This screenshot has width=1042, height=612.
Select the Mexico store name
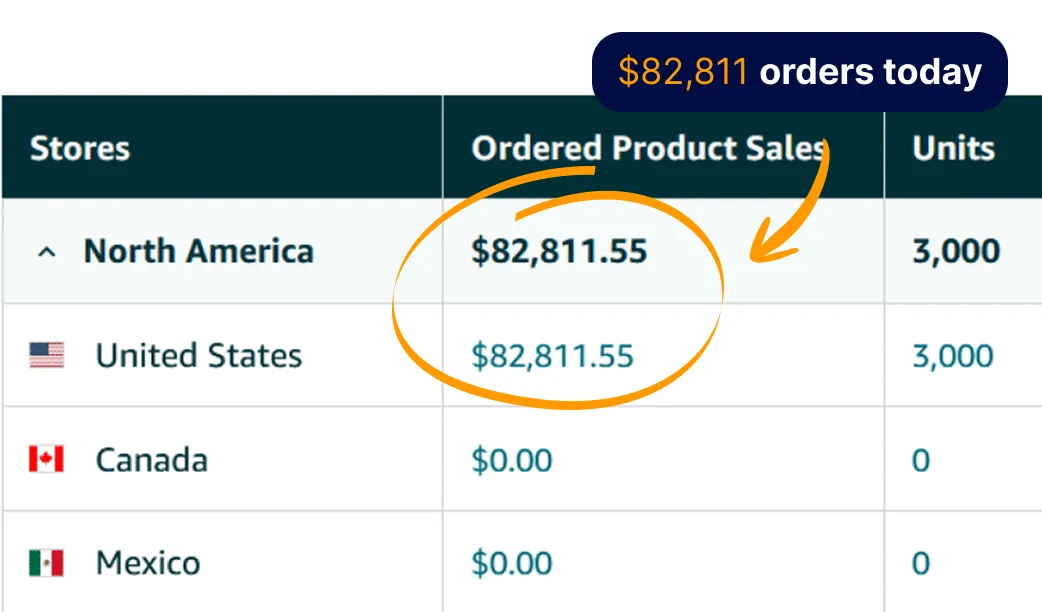[x=148, y=563]
